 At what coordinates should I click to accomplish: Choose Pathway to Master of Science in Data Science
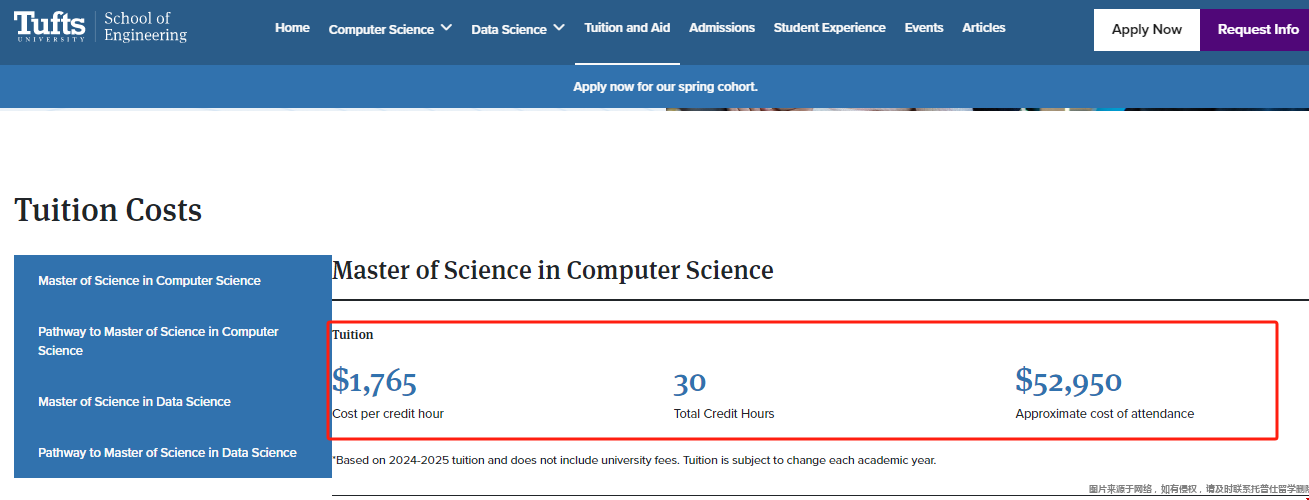(167, 453)
